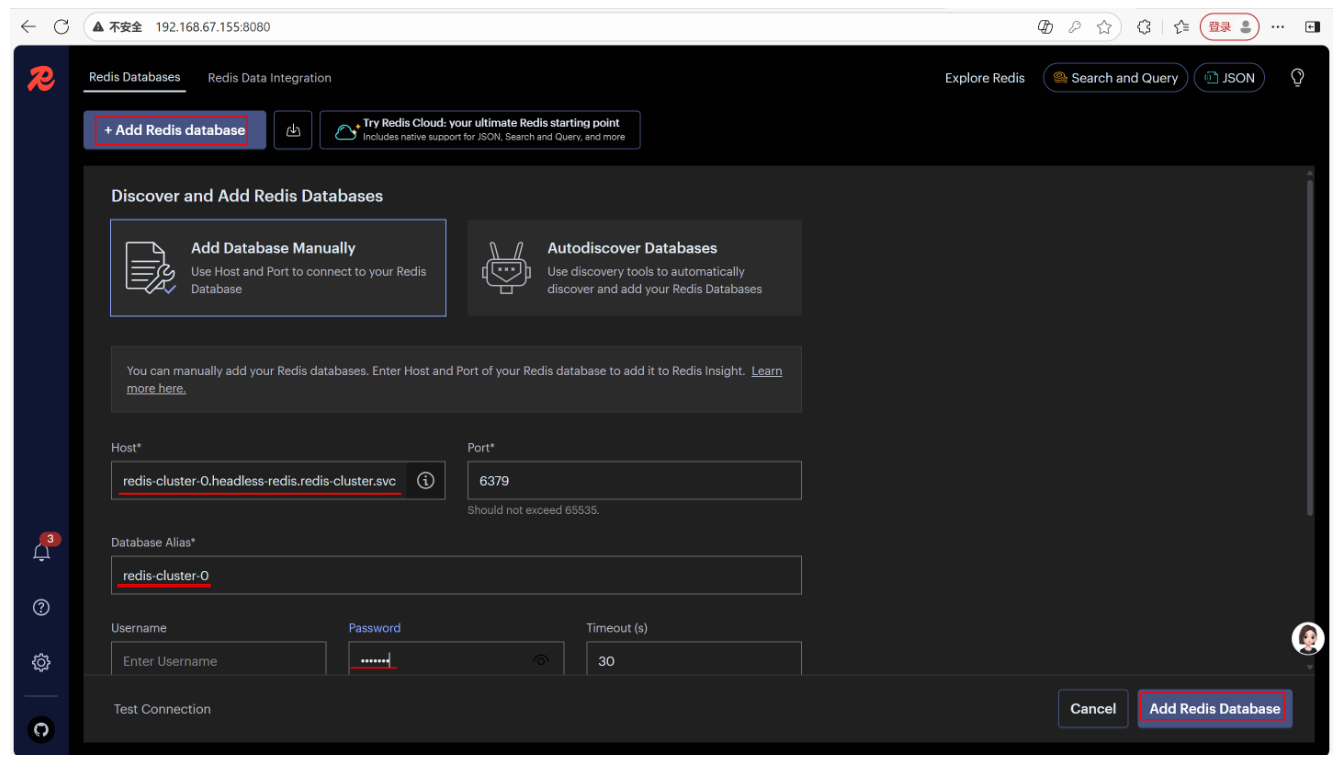Image resolution: width=1337 pixels, height=762 pixels.
Task: Open the help center question mark icon
Action: [41, 607]
